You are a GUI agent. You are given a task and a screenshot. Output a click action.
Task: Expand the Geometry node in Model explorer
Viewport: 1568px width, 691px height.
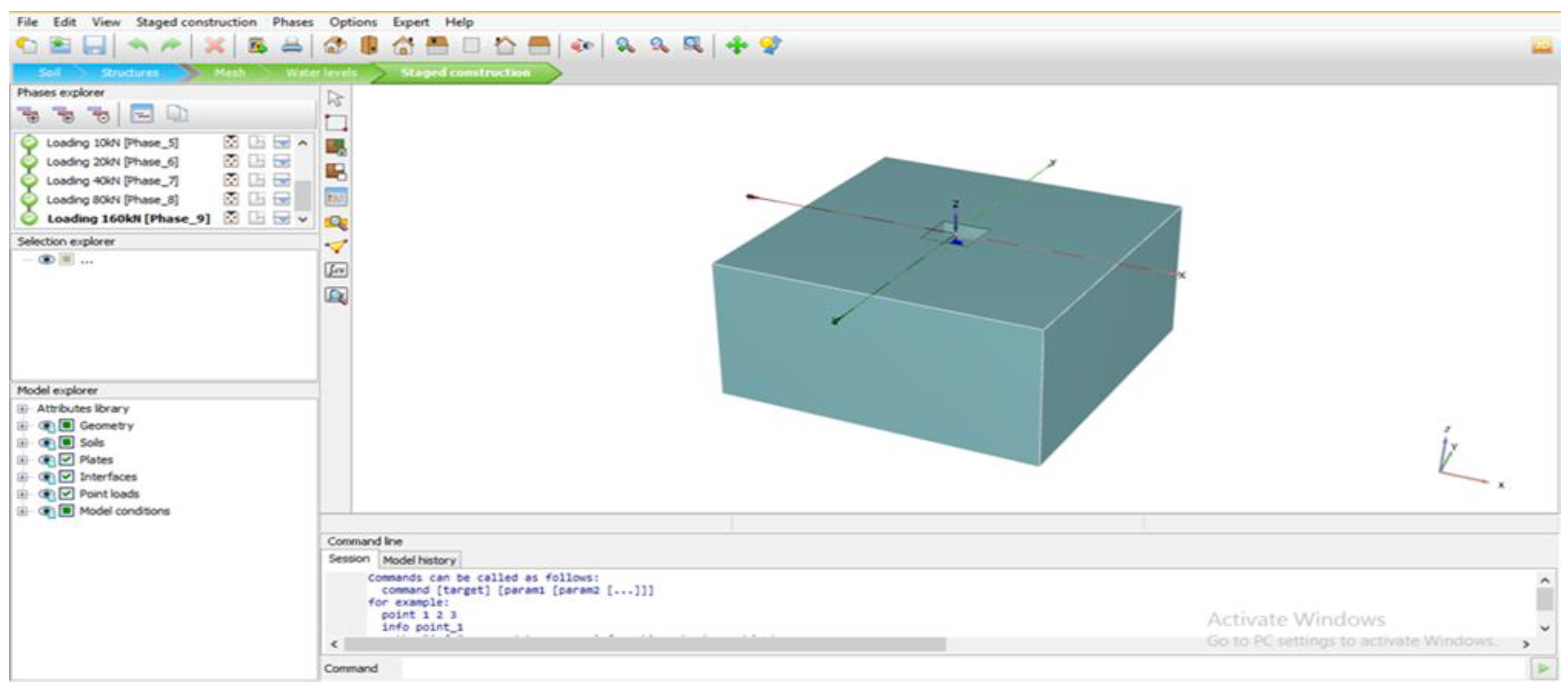[x=23, y=426]
